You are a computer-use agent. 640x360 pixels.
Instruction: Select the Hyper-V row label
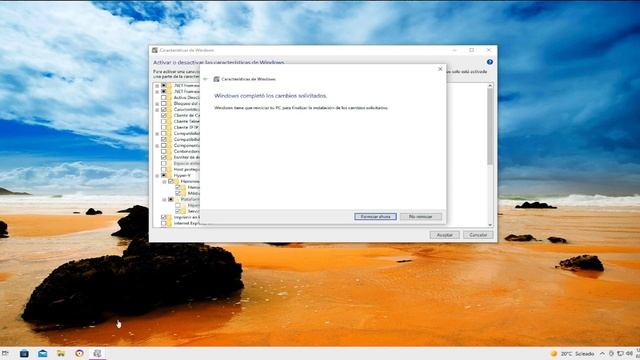tap(182, 175)
